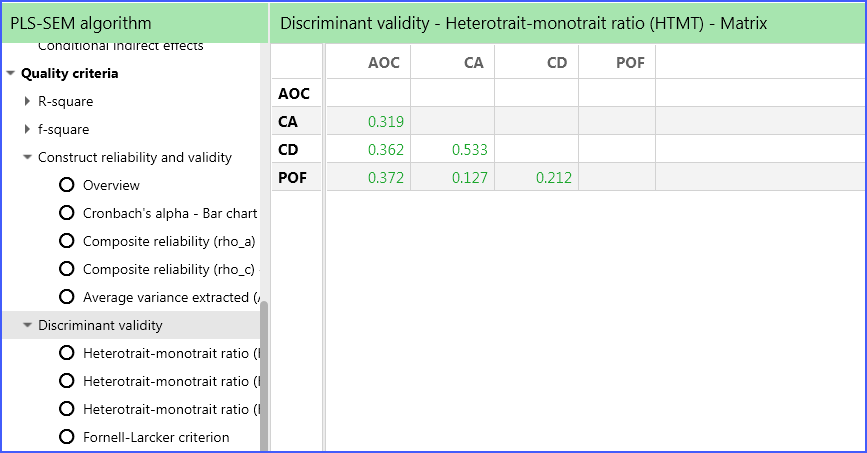
Task: Click the 0.533 HTMT value cell
Action: point(469,149)
